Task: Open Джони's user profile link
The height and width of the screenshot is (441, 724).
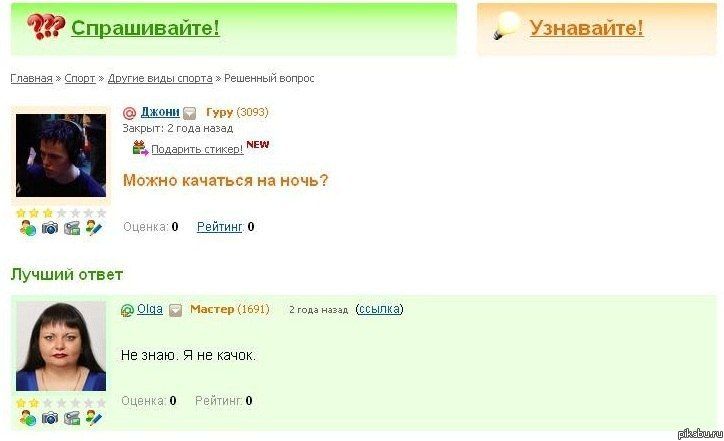Action: coord(160,112)
